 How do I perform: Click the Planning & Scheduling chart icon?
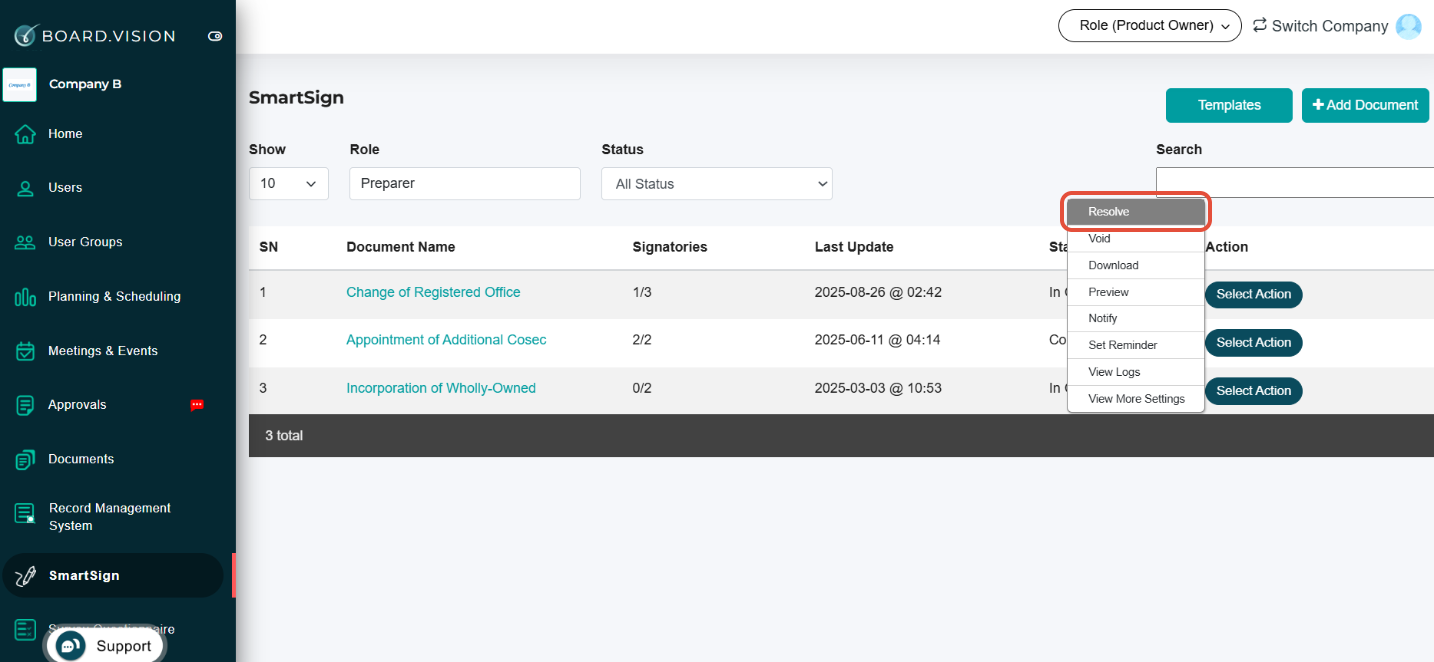coord(25,297)
